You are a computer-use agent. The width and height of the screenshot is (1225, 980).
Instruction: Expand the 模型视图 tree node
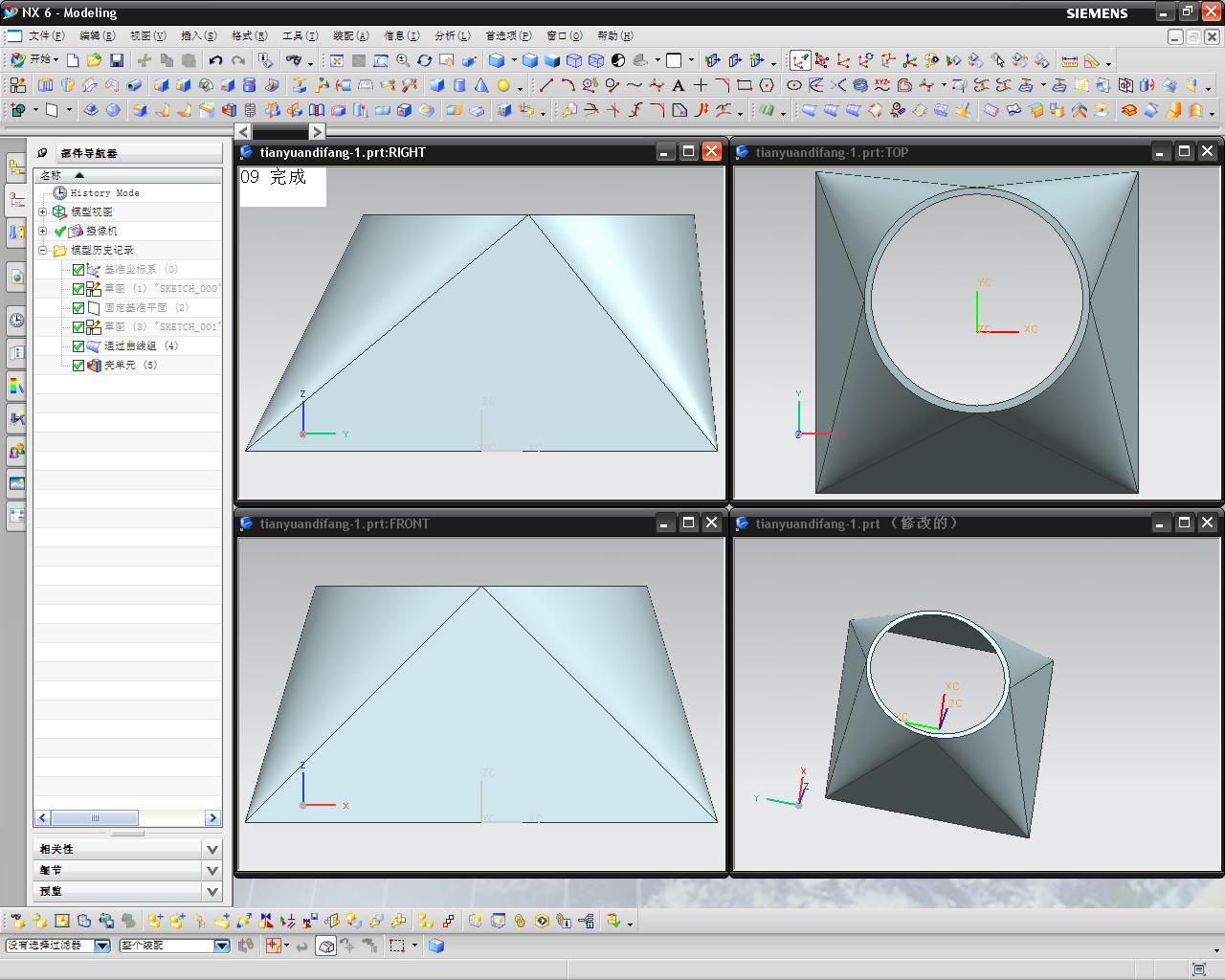(x=43, y=212)
